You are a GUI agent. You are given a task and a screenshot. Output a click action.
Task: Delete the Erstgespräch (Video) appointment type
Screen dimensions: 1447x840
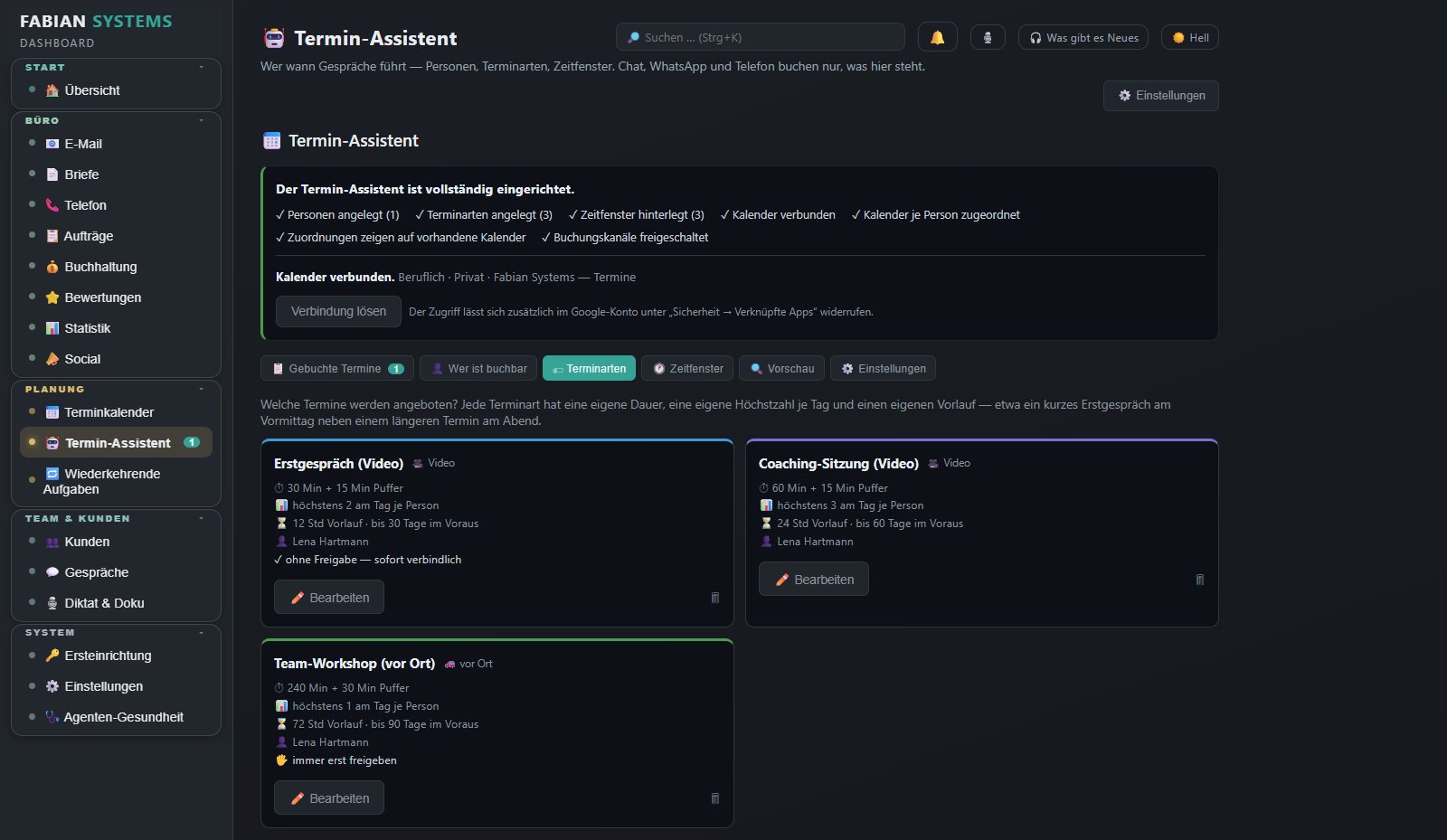click(x=715, y=598)
